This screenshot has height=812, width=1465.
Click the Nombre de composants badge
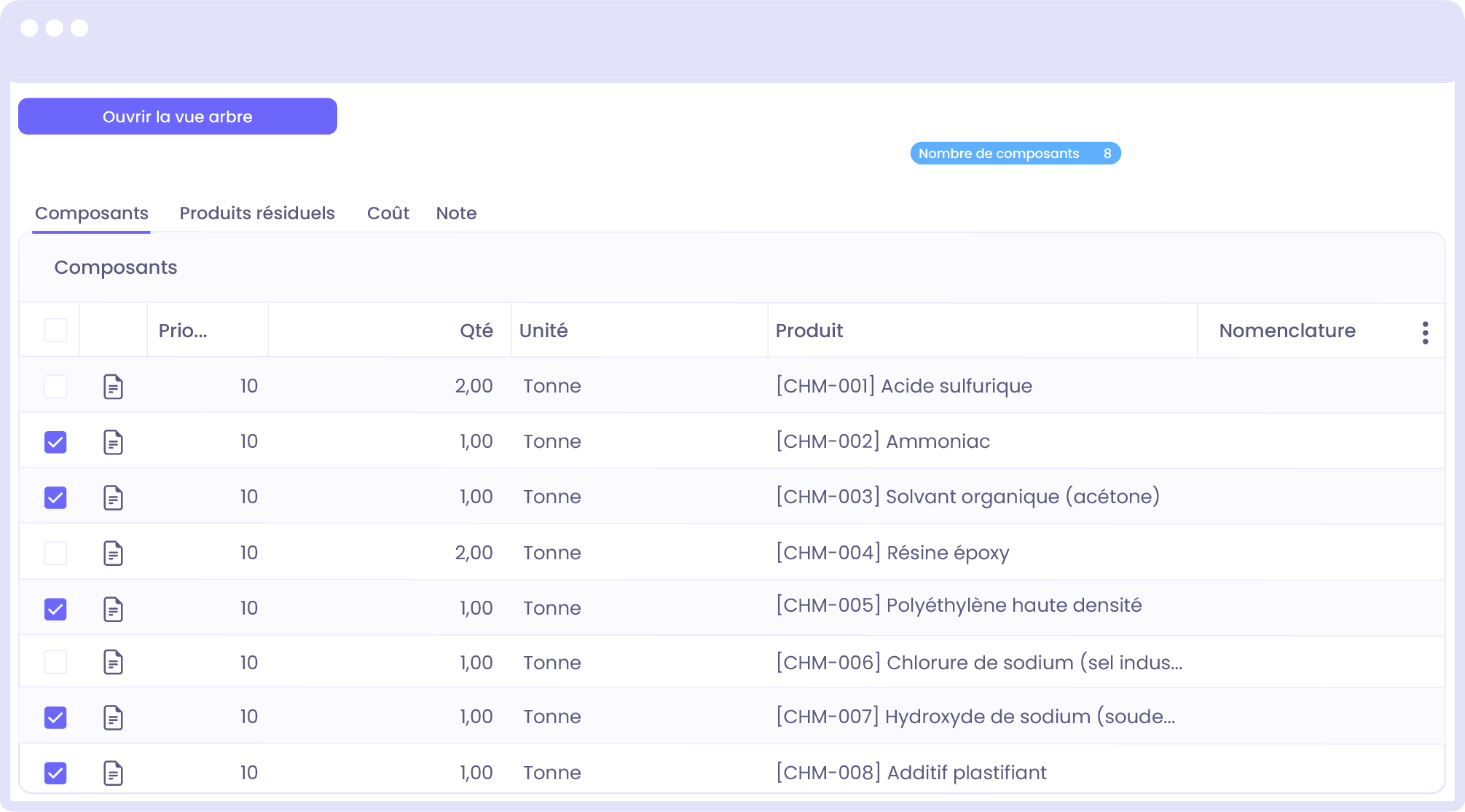pyautogui.click(x=1016, y=154)
